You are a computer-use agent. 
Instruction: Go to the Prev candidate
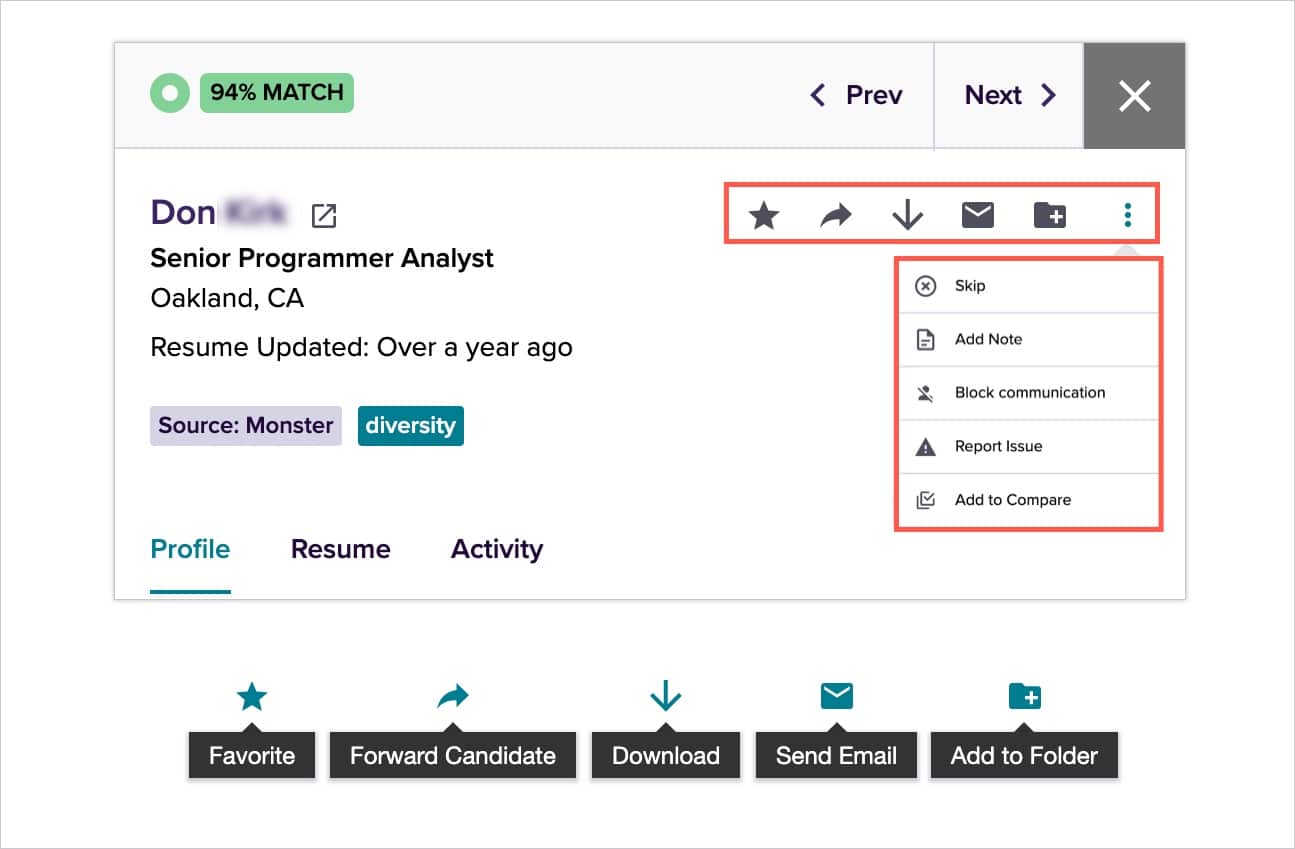click(x=856, y=95)
